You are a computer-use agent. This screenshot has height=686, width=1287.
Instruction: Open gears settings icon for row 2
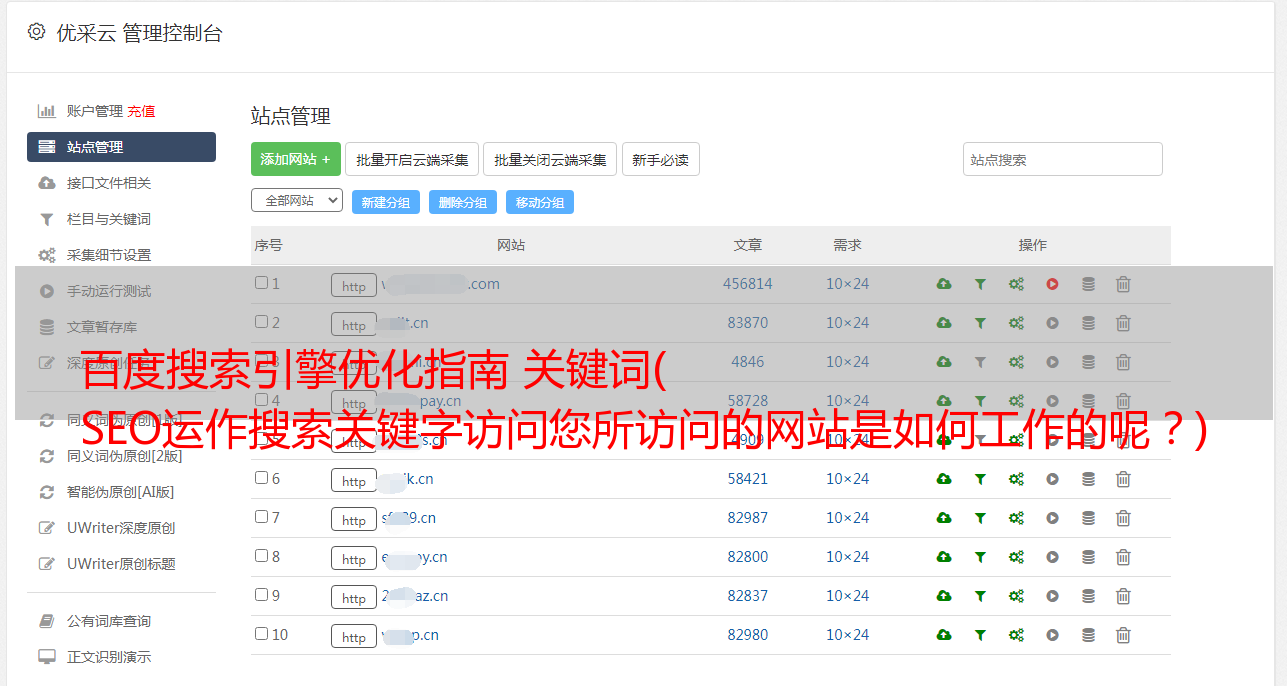[1016, 323]
